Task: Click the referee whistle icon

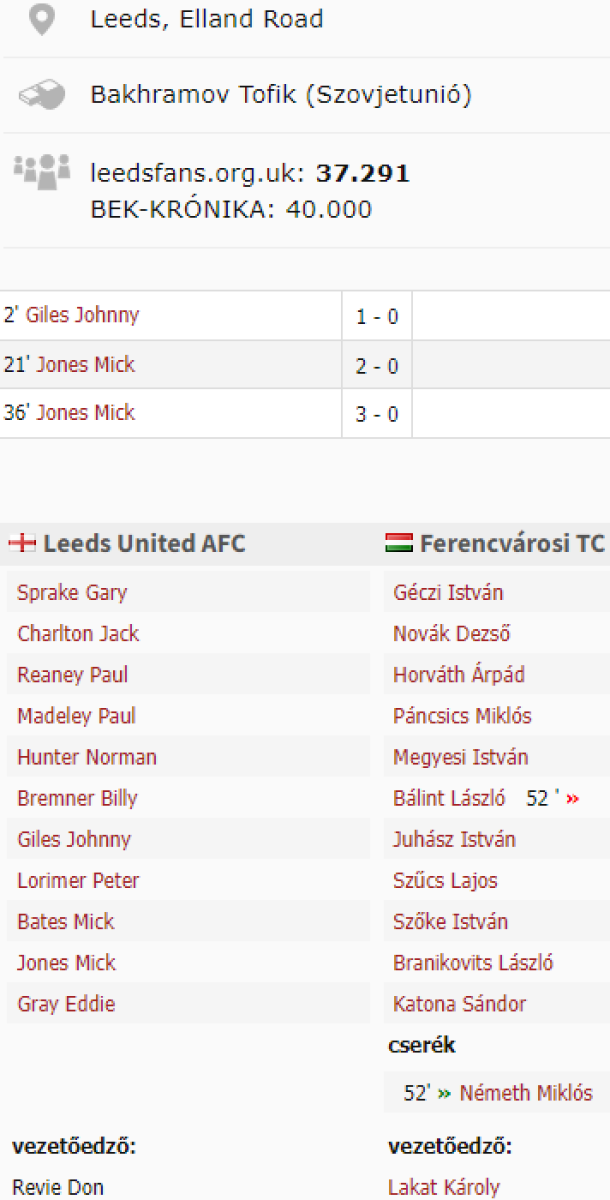Action: (x=41, y=95)
